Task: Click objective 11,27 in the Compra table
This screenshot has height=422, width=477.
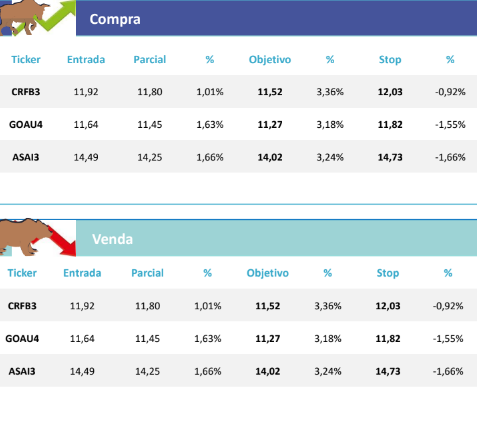Action: (x=270, y=124)
